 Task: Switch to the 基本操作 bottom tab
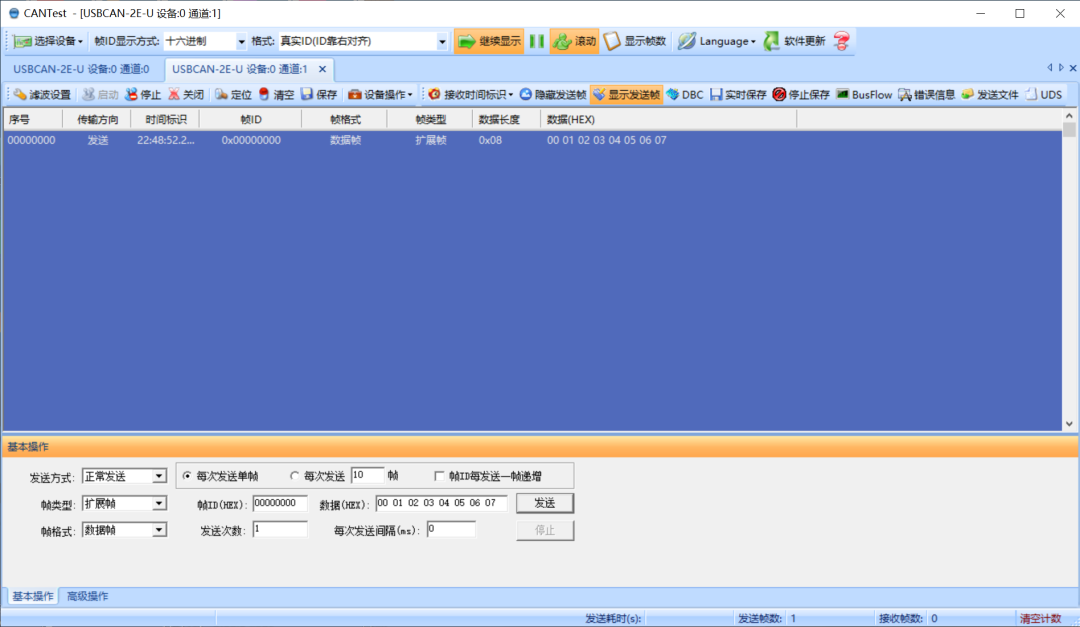click(x=32, y=597)
